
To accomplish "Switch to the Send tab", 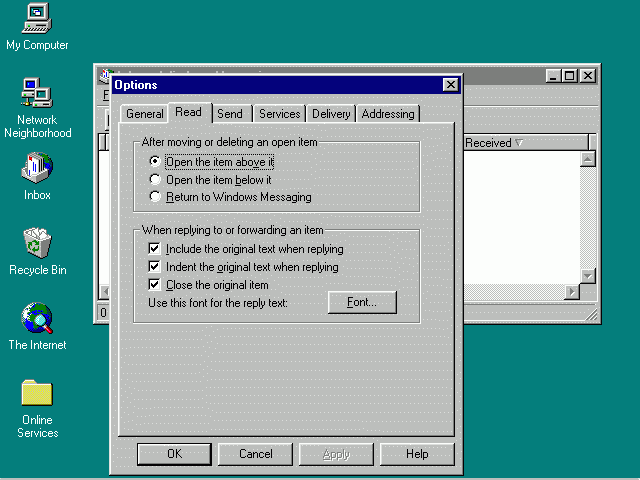I will [x=230, y=114].
